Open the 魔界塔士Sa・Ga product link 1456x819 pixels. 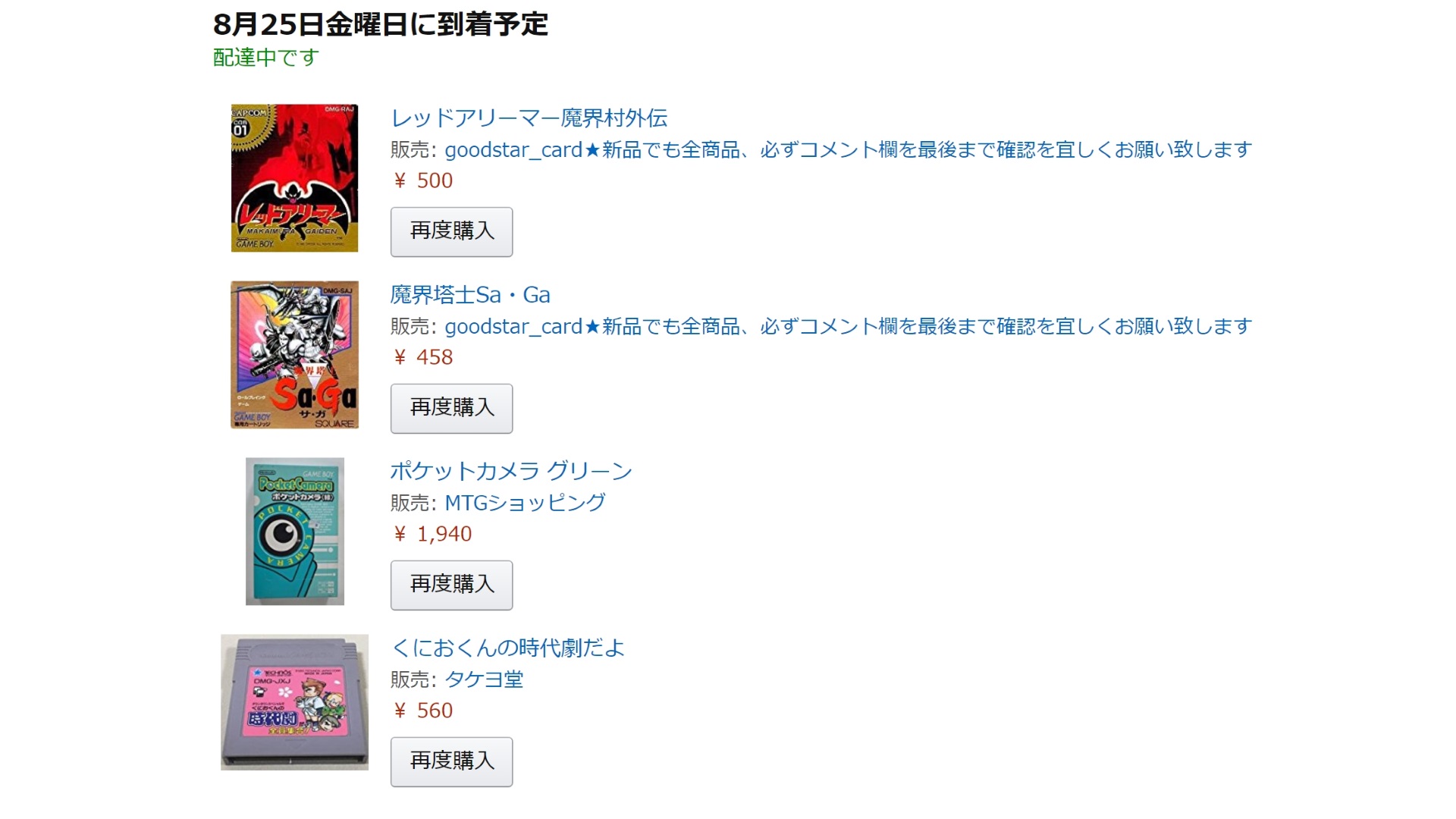click(470, 295)
